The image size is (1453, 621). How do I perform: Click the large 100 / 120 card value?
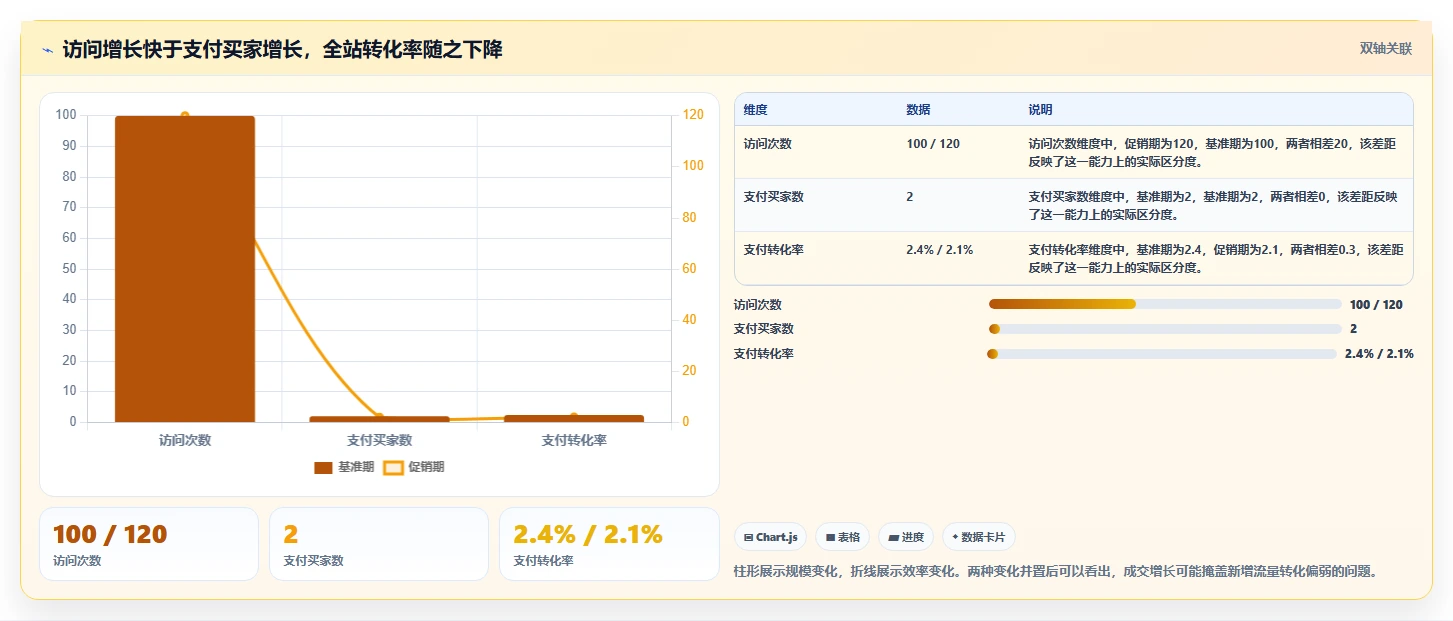pos(110,535)
